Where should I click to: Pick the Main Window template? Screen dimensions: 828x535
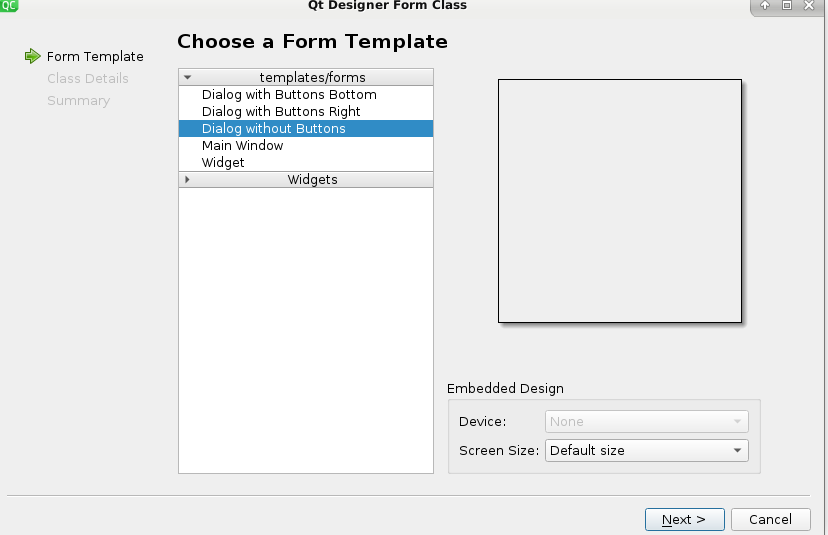point(306,145)
